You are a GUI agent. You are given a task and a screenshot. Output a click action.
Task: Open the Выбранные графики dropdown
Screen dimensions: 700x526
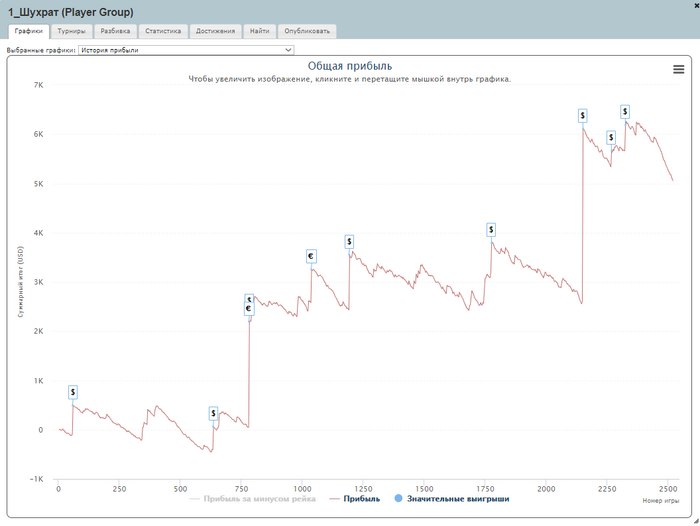point(186,50)
